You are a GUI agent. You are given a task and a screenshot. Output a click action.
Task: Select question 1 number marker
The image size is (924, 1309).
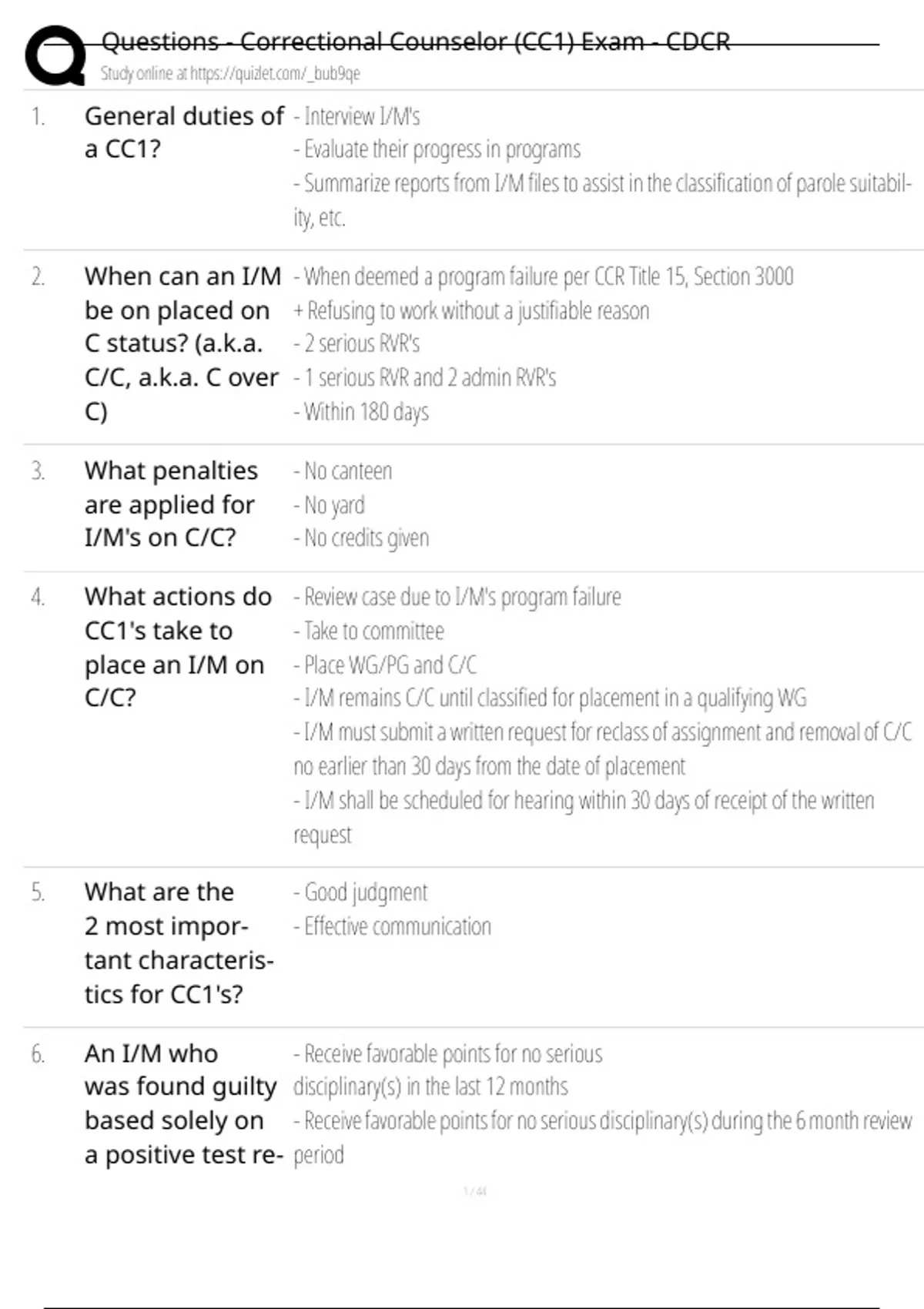pos(38,116)
